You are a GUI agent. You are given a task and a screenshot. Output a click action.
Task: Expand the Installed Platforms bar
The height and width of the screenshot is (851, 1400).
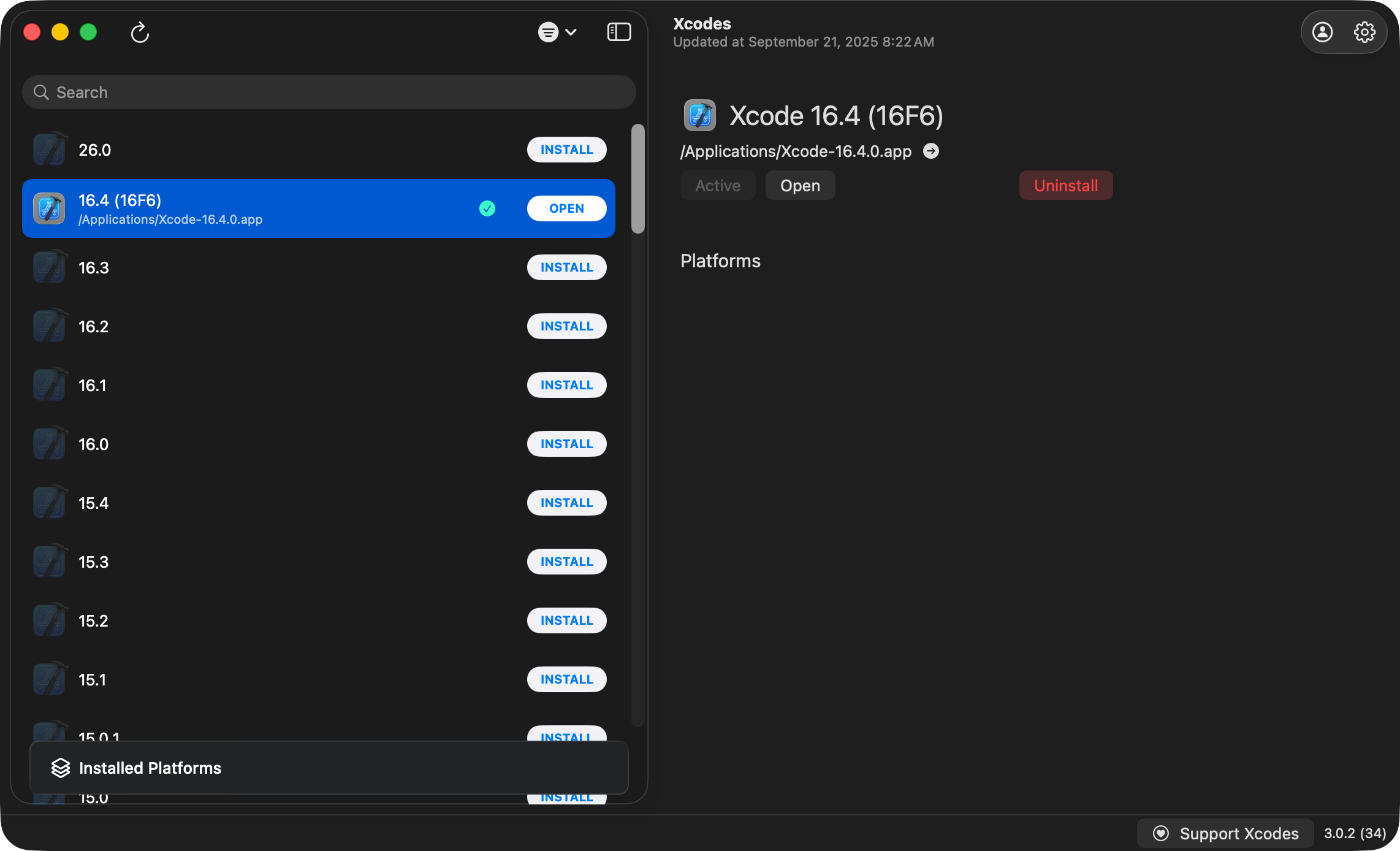coord(329,768)
